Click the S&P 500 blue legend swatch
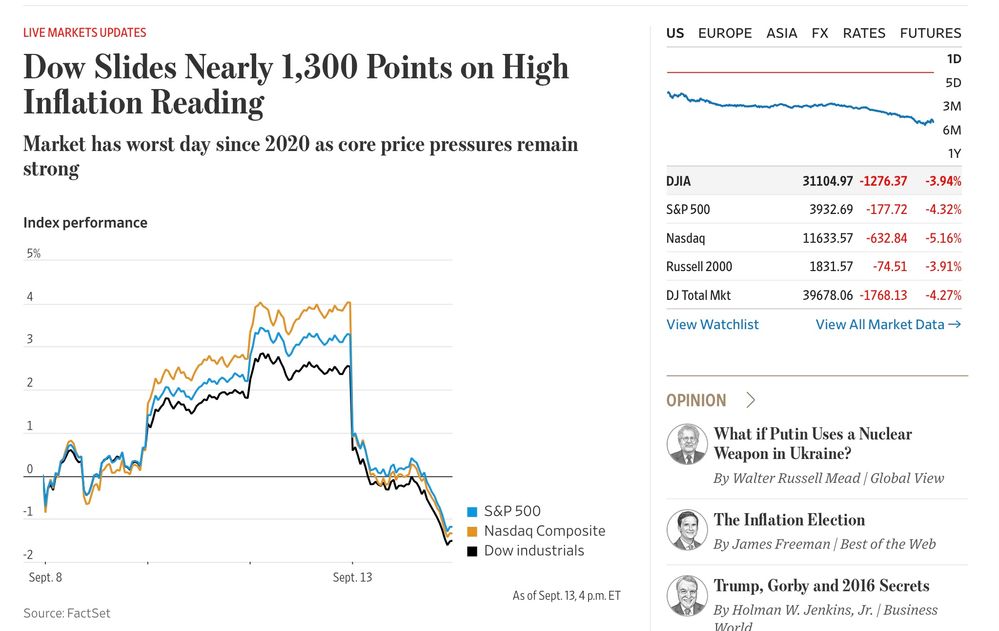The height and width of the screenshot is (631, 999). [x=474, y=512]
